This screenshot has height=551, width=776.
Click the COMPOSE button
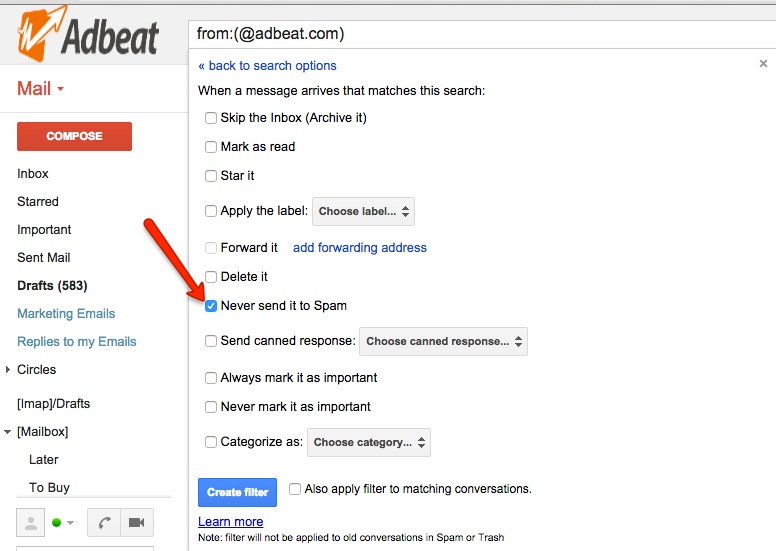click(x=74, y=136)
